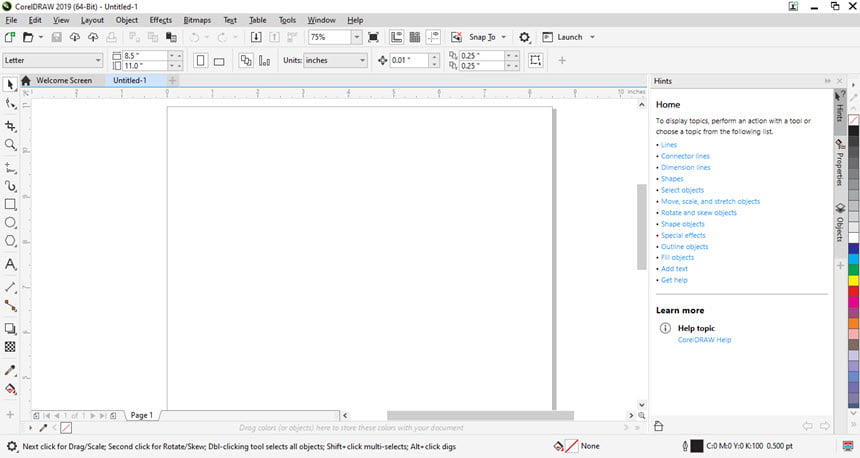Open the Shapes hint topic
This screenshot has width=860, height=458.
coord(672,179)
